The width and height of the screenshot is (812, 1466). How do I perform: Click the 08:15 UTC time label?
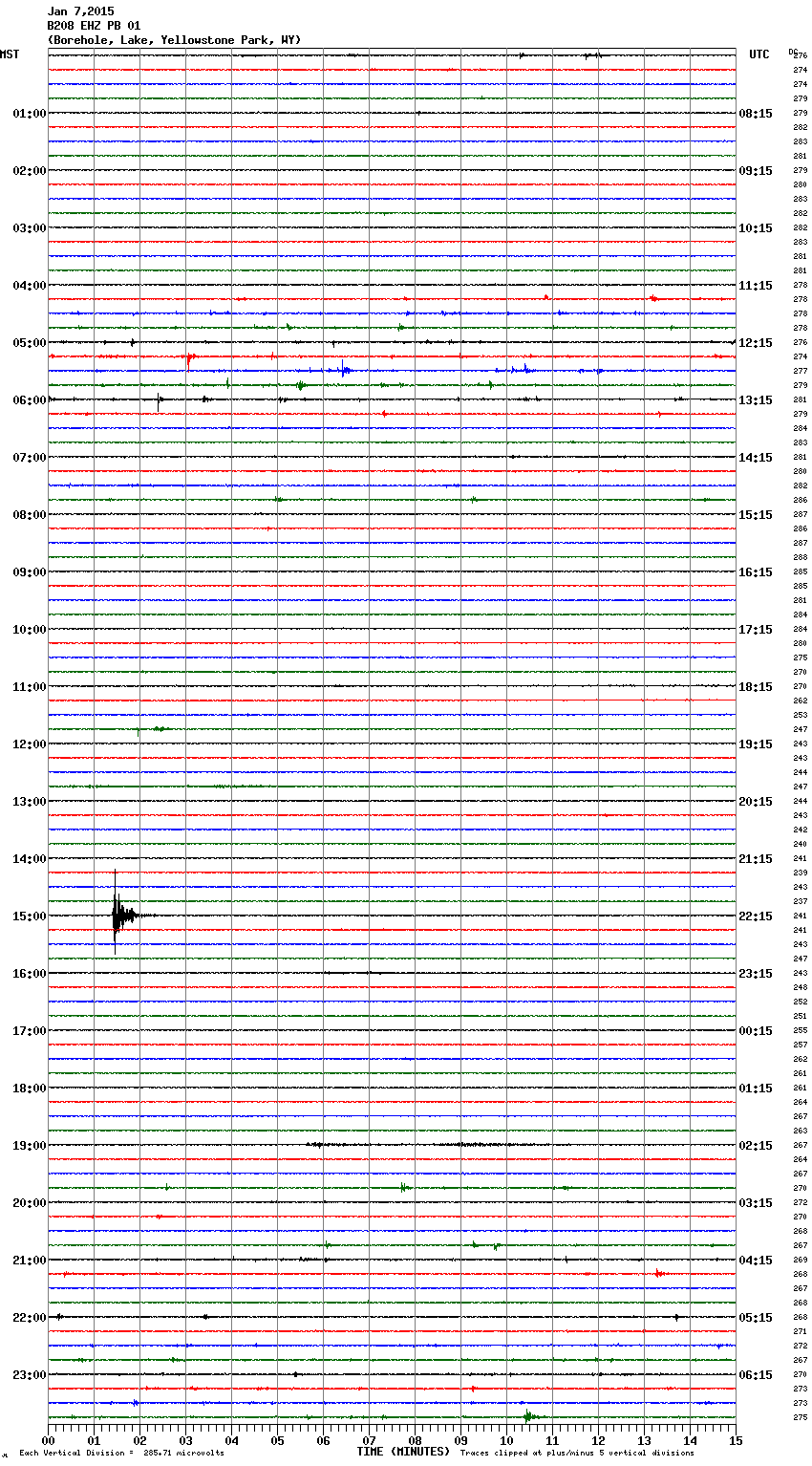(x=756, y=114)
